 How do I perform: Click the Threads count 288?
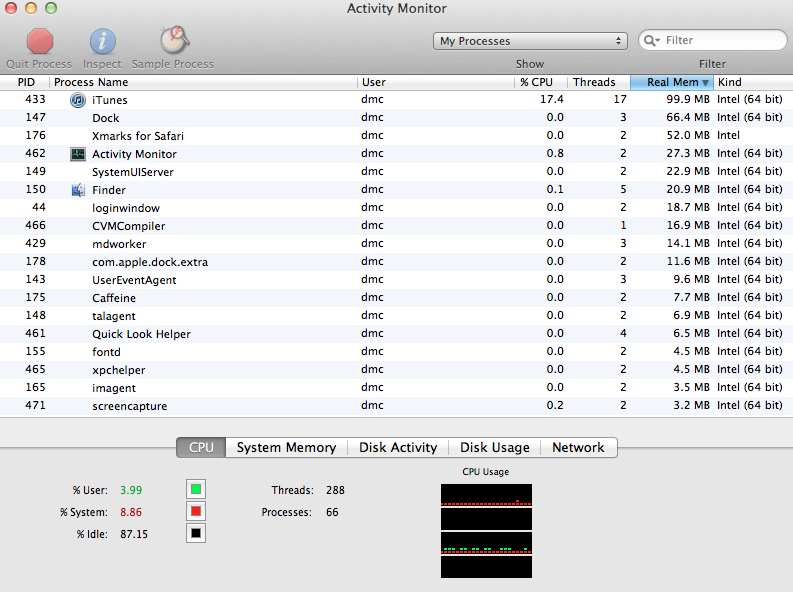tap(335, 490)
